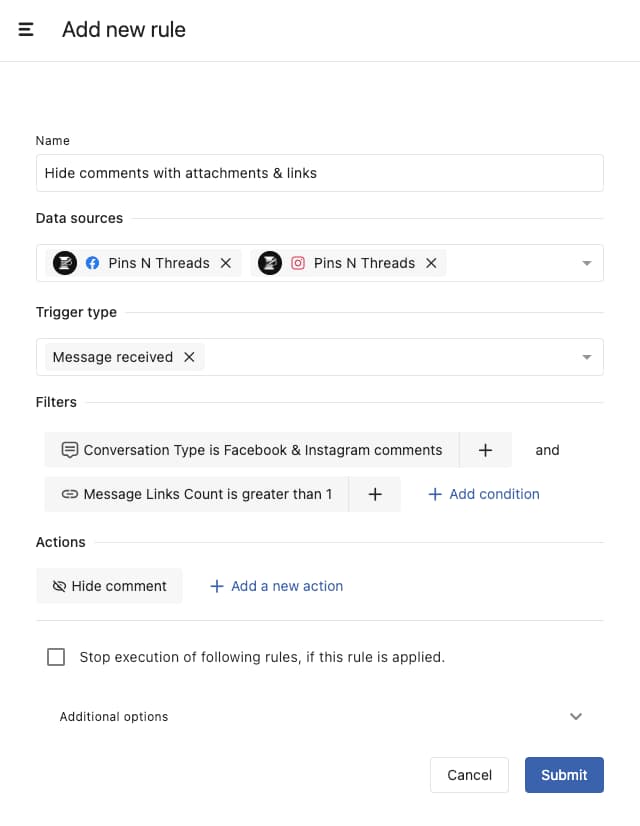Cancel creating the rule
This screenshot has width=640, height=826.
click(469, 774)
